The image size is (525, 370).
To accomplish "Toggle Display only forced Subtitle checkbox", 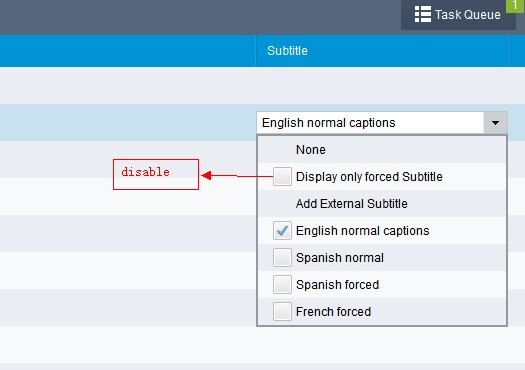I will click(282, 176).
